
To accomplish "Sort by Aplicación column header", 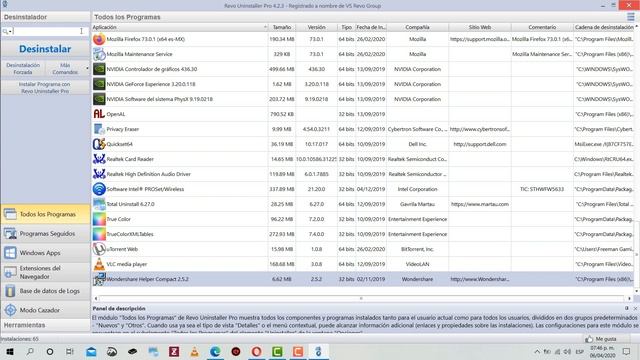I will tap(180, 27).
